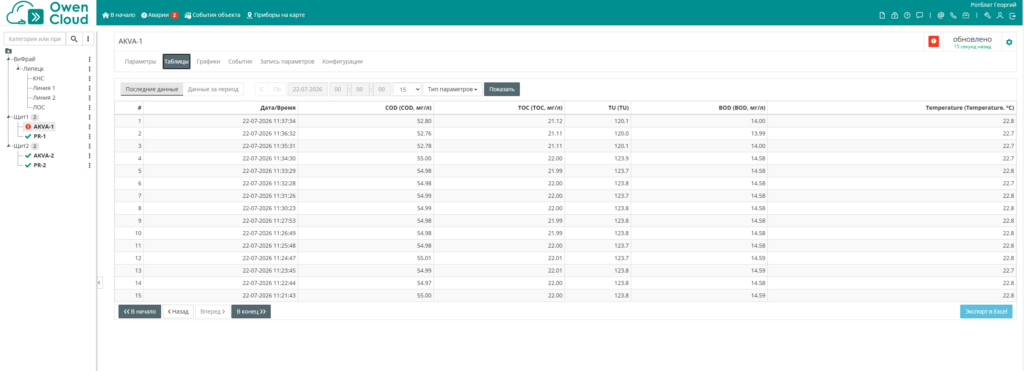The width and height of the screenshot is (1024, 371).
Task: Switch to 'Конфигурации' tab
Action: 342,61
